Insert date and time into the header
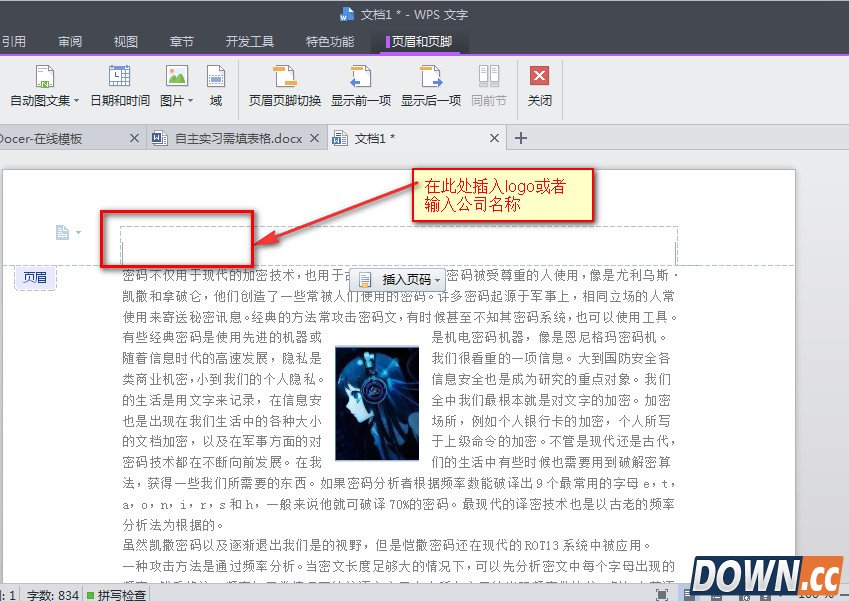Viewport: 849px width, 601px height. (120, 88)
